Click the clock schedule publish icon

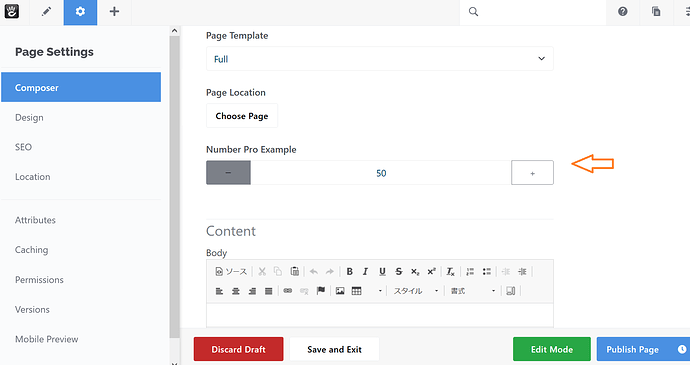pyautogui.click(x=682, y=349)
